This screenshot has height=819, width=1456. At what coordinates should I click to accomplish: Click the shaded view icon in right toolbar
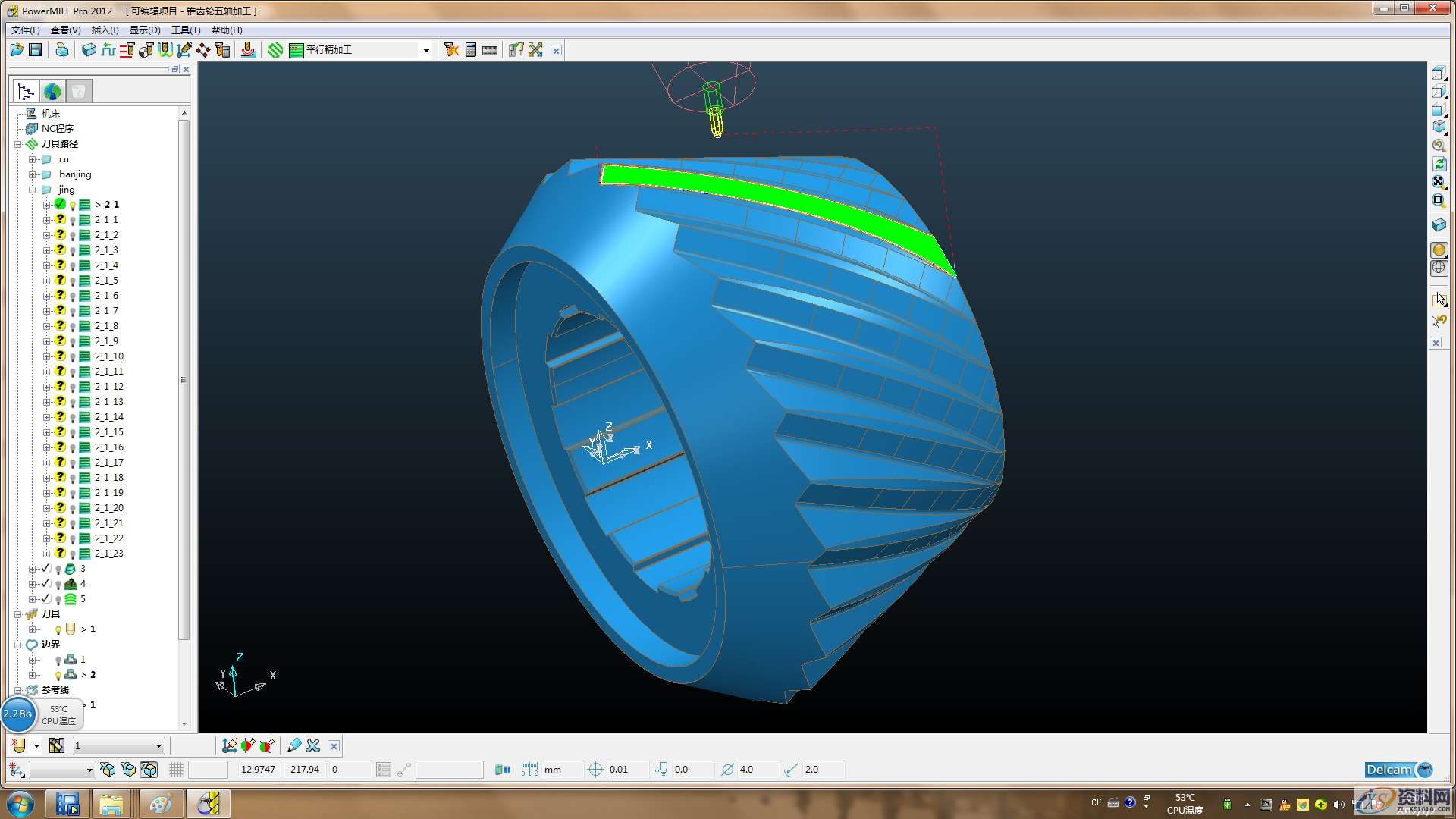1439,250
